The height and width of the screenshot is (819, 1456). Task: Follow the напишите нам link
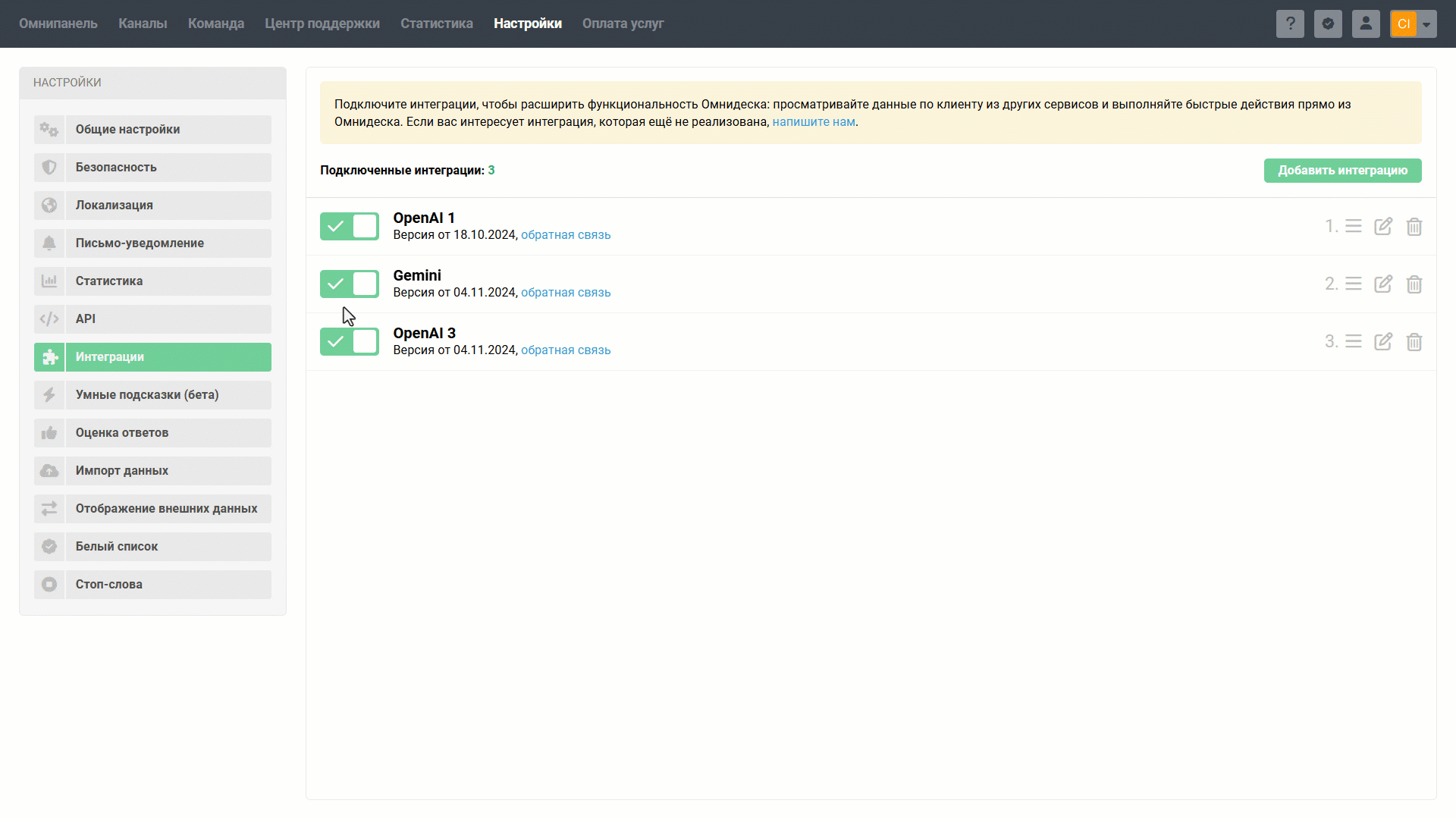(814, 122)
